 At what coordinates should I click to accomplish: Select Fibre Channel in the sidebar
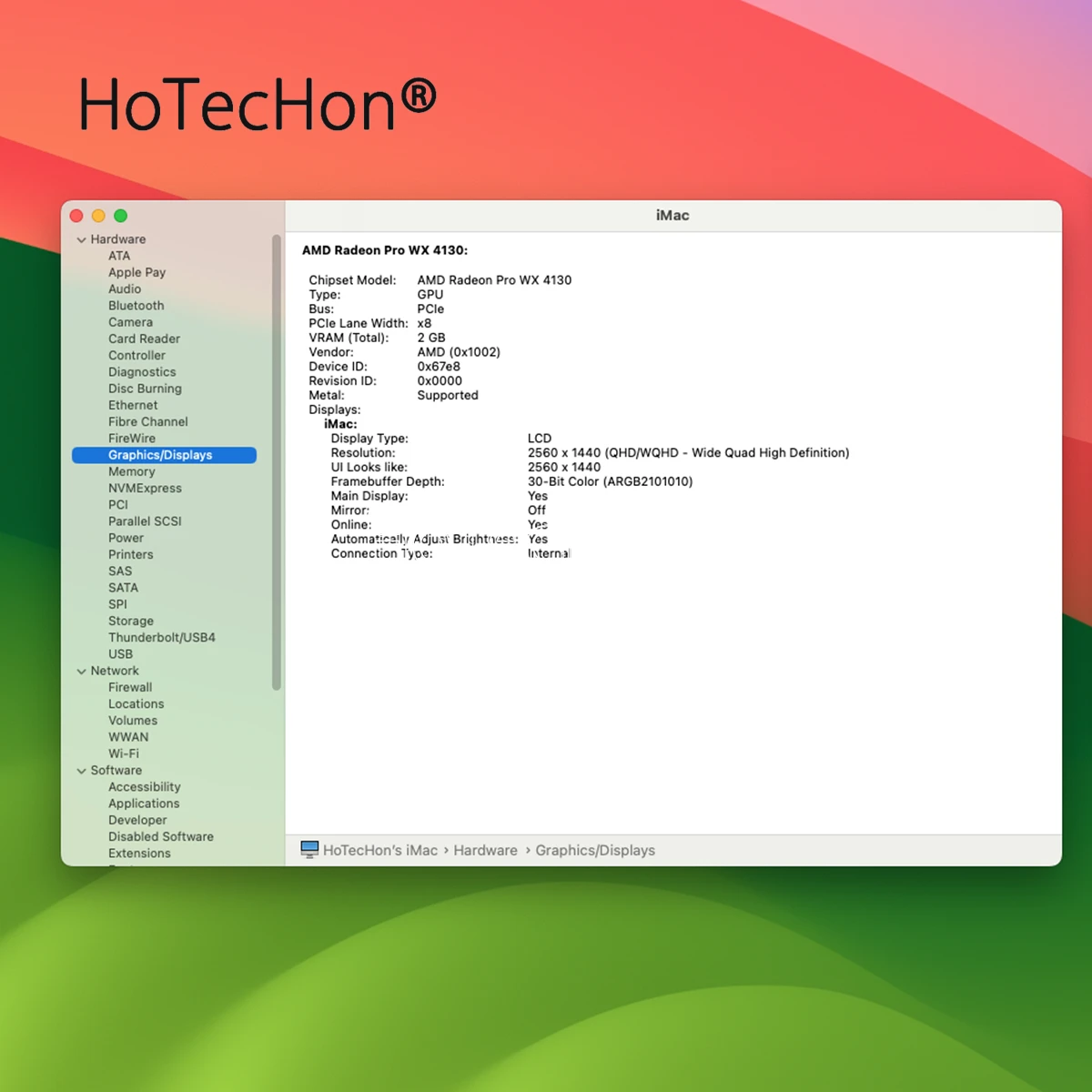coord(147,421)
